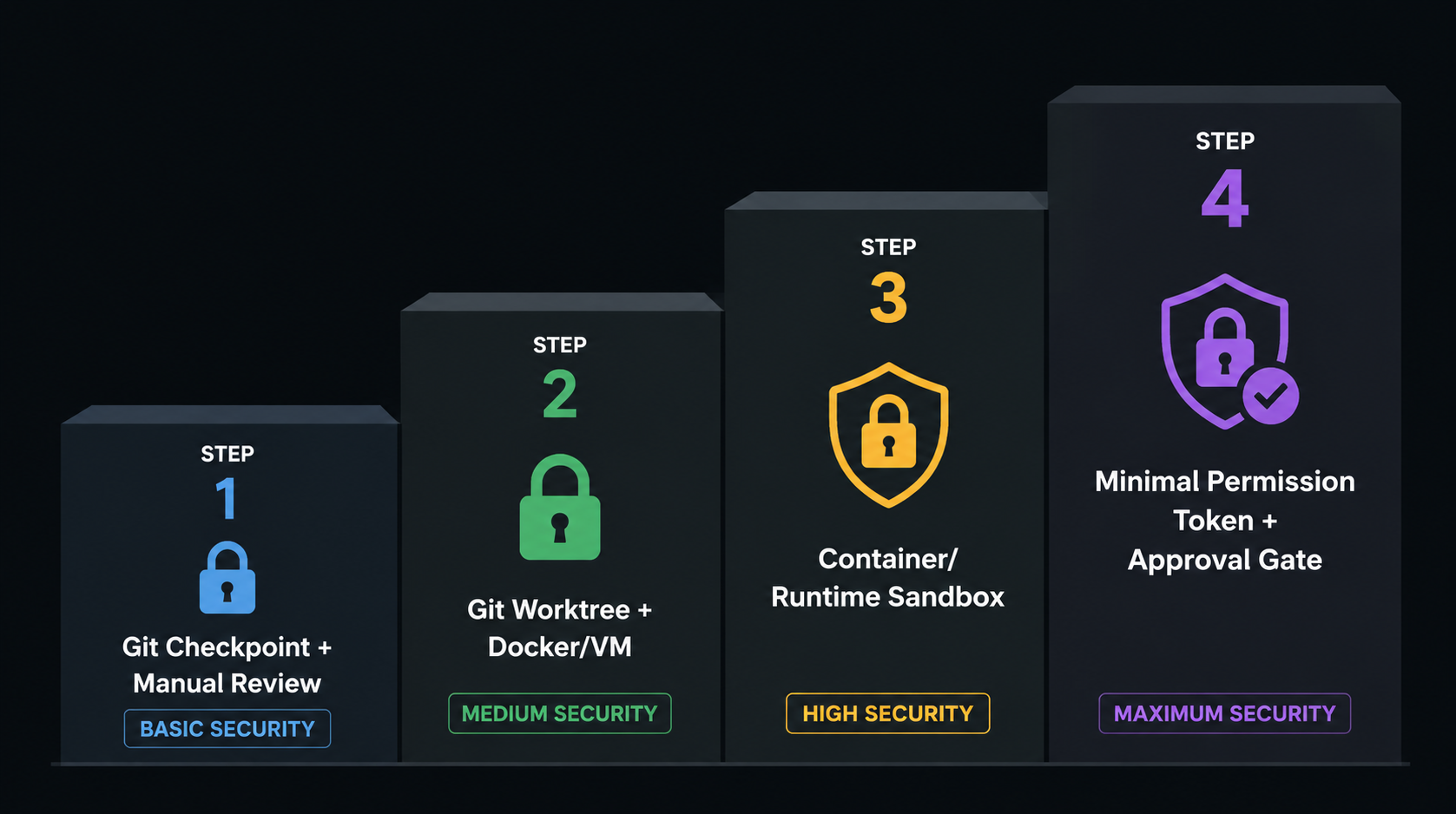Select the BASIC SECURITY badge

point(227,729)
